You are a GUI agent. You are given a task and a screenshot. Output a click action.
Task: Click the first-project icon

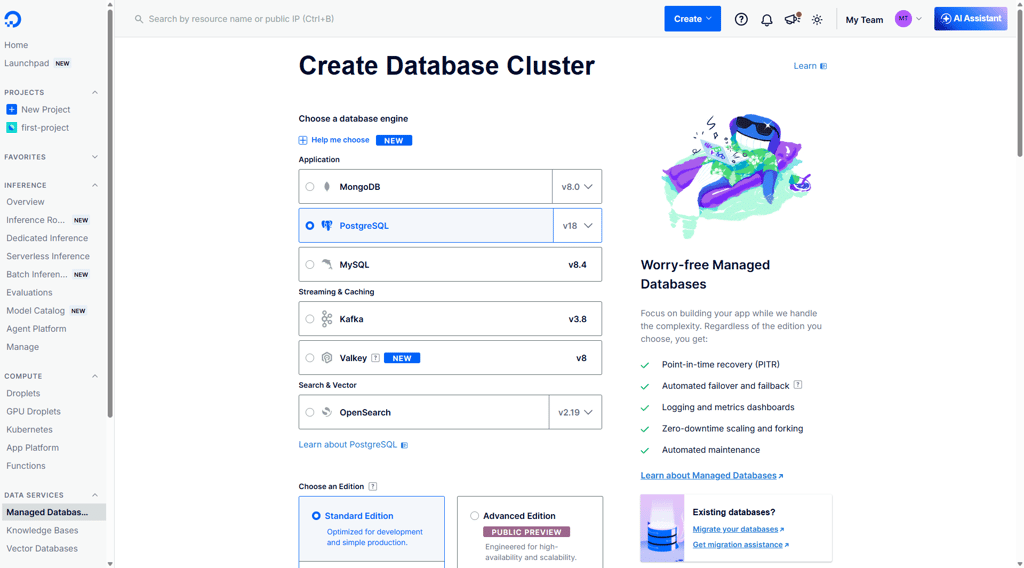(12, 128)
